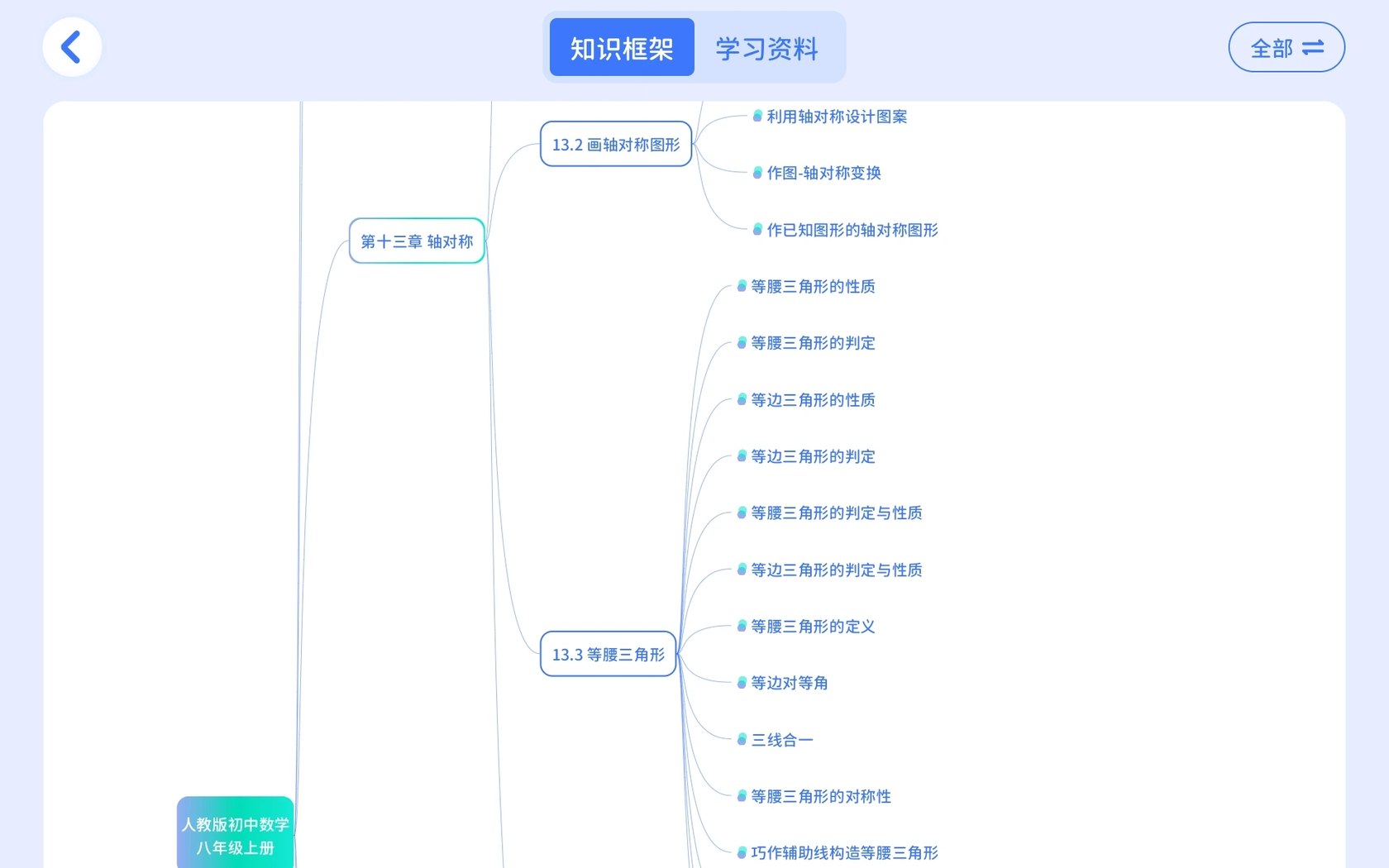Open topic 等腰三角形的性质
The image size is (1389, 868).
click(813, 286)
